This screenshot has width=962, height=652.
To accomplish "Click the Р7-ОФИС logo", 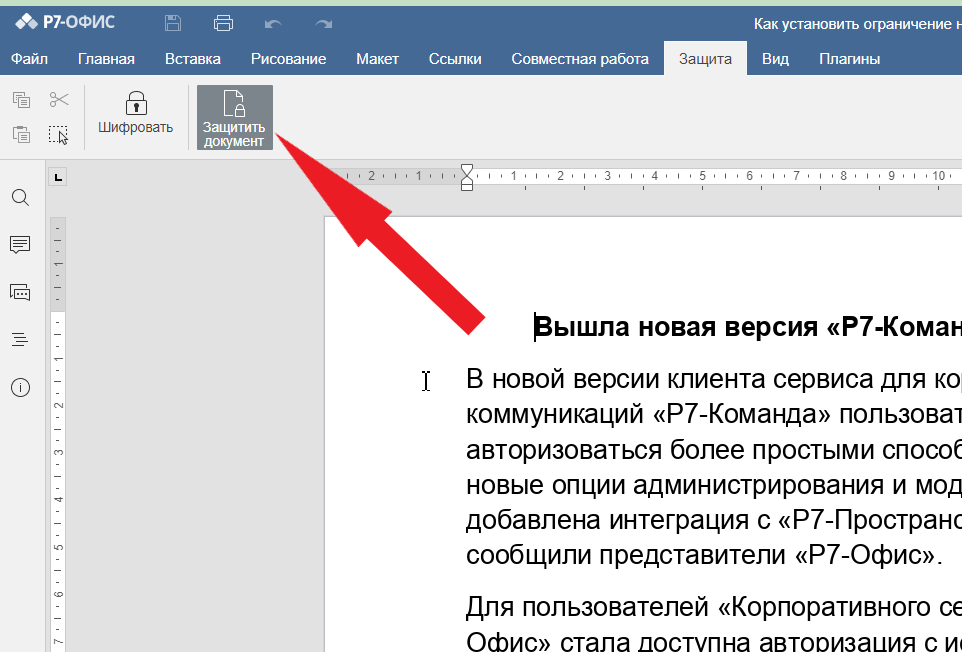I will point(65,23).
